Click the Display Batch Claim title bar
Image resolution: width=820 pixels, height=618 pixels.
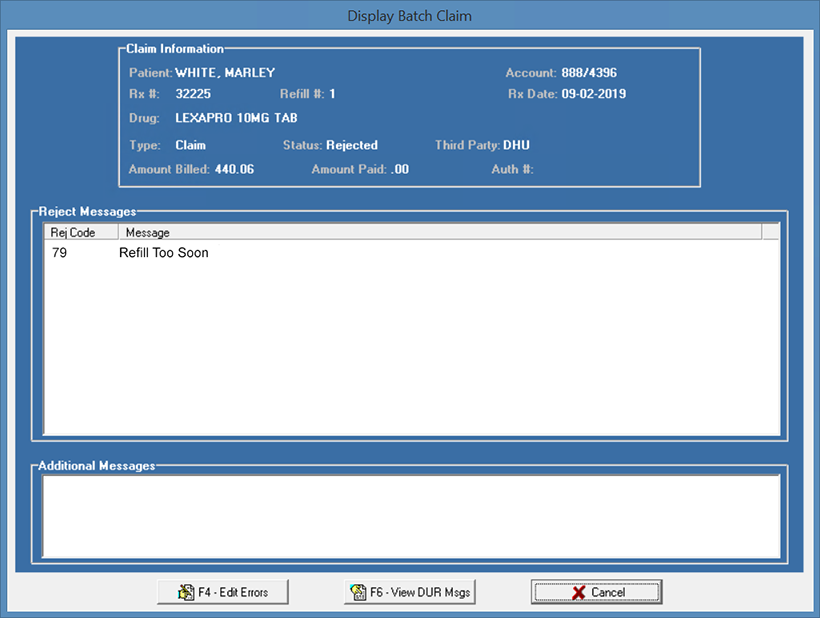click(410, 16)
